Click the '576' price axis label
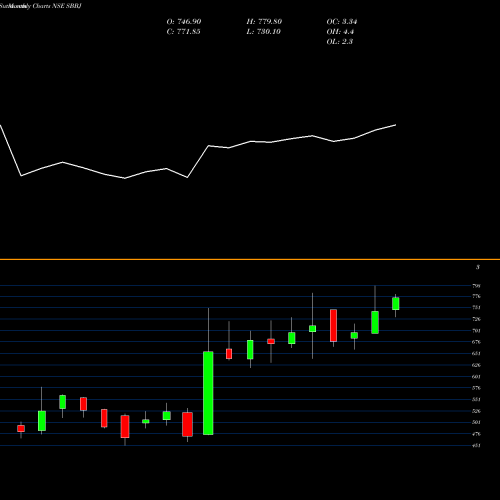 pyautogui.click(x=476, y=388)
